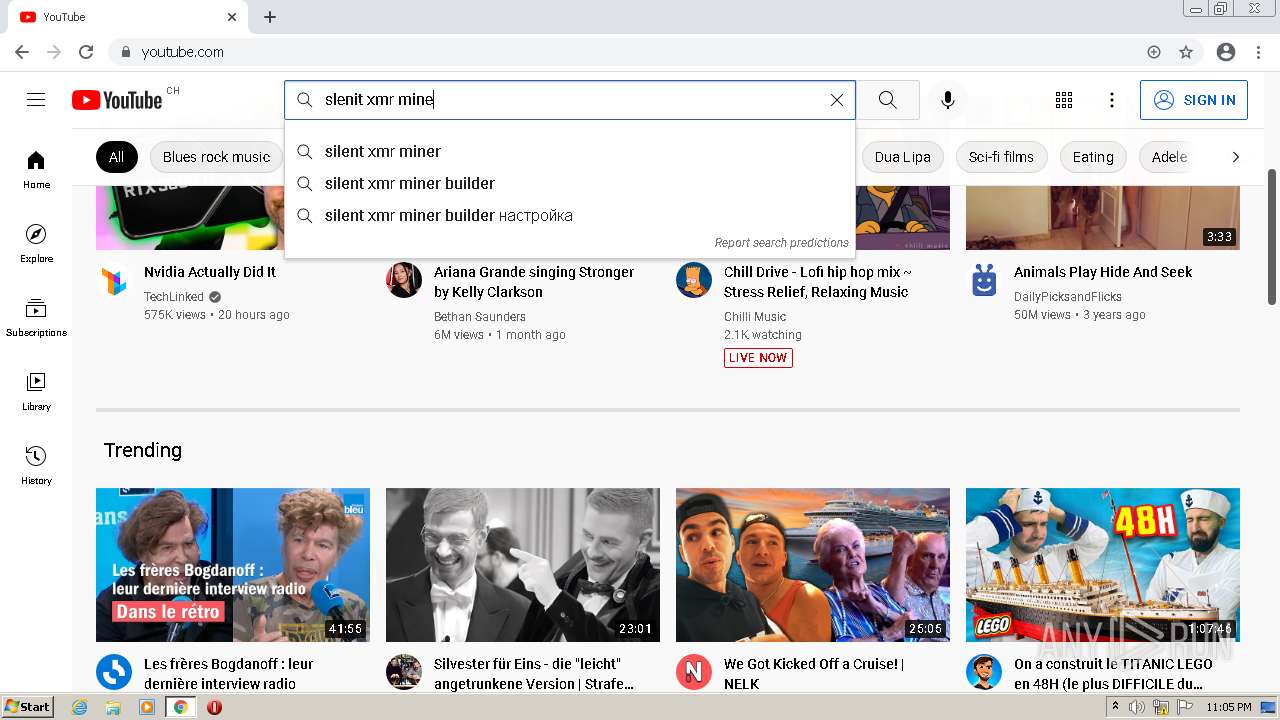The width and height of the screenshot is (1280, 720).
Task: Choose suggestion 'silent xmr miner'
Action: click(x=570, y=151)
